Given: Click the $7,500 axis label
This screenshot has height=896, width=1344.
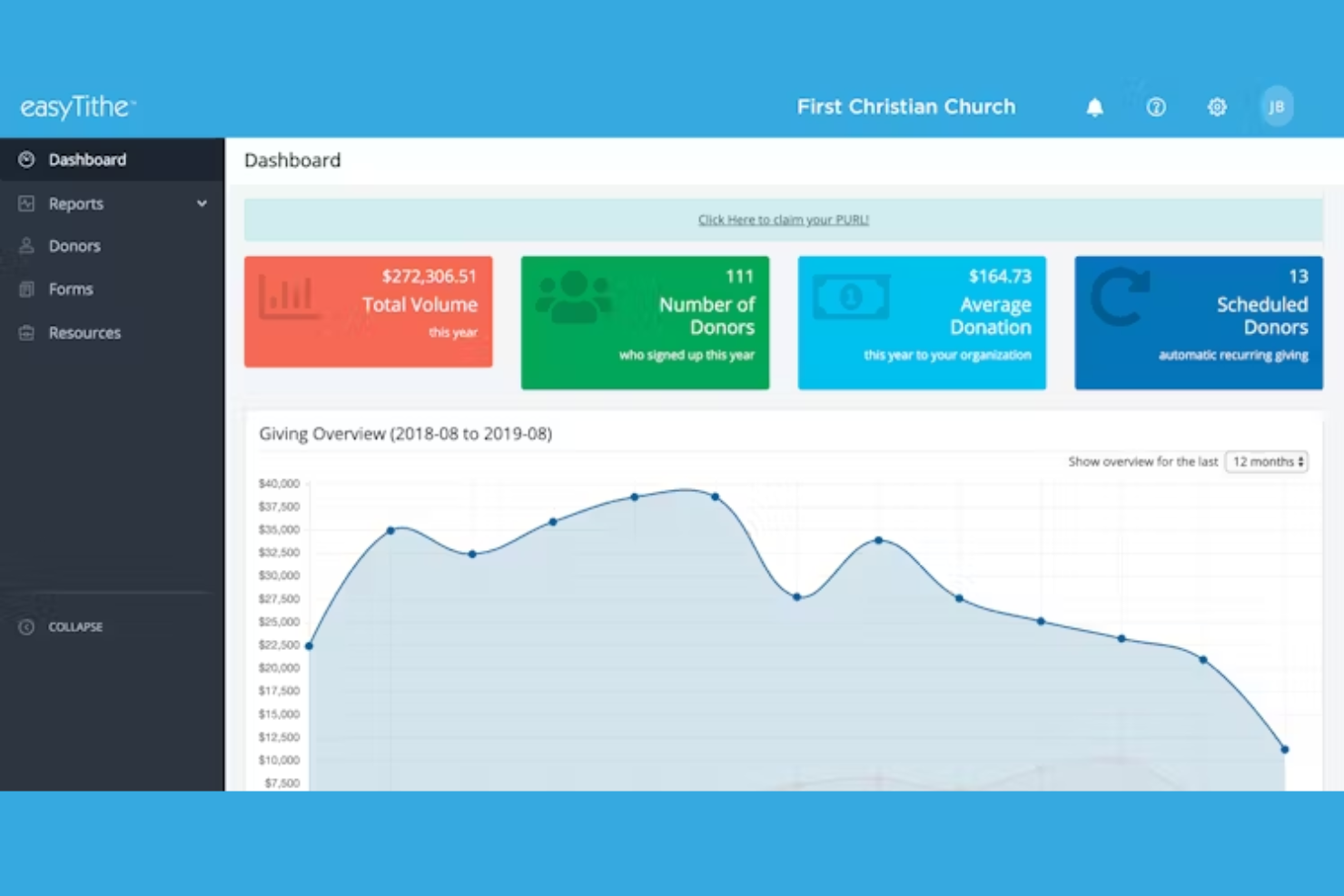Looking at the screenshot, I should [x=282, y=783].
